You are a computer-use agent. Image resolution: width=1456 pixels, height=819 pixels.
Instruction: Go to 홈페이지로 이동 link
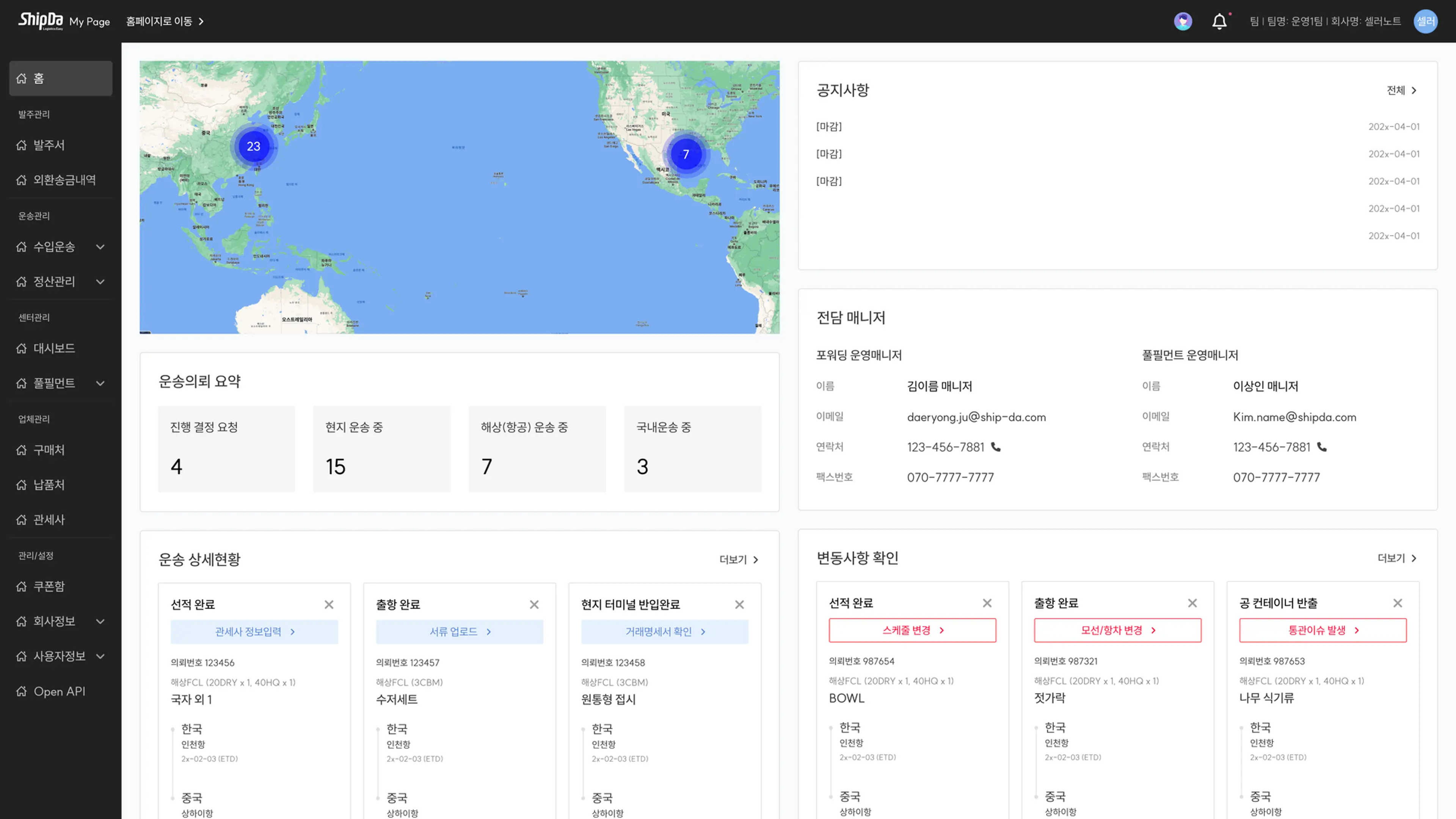coord(165,22)
